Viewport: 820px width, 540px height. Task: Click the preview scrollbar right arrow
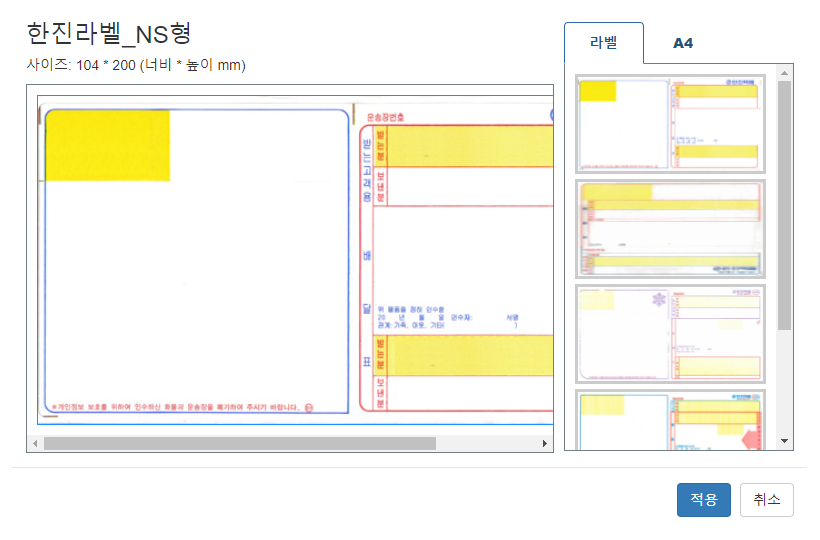tap(544, 443)
